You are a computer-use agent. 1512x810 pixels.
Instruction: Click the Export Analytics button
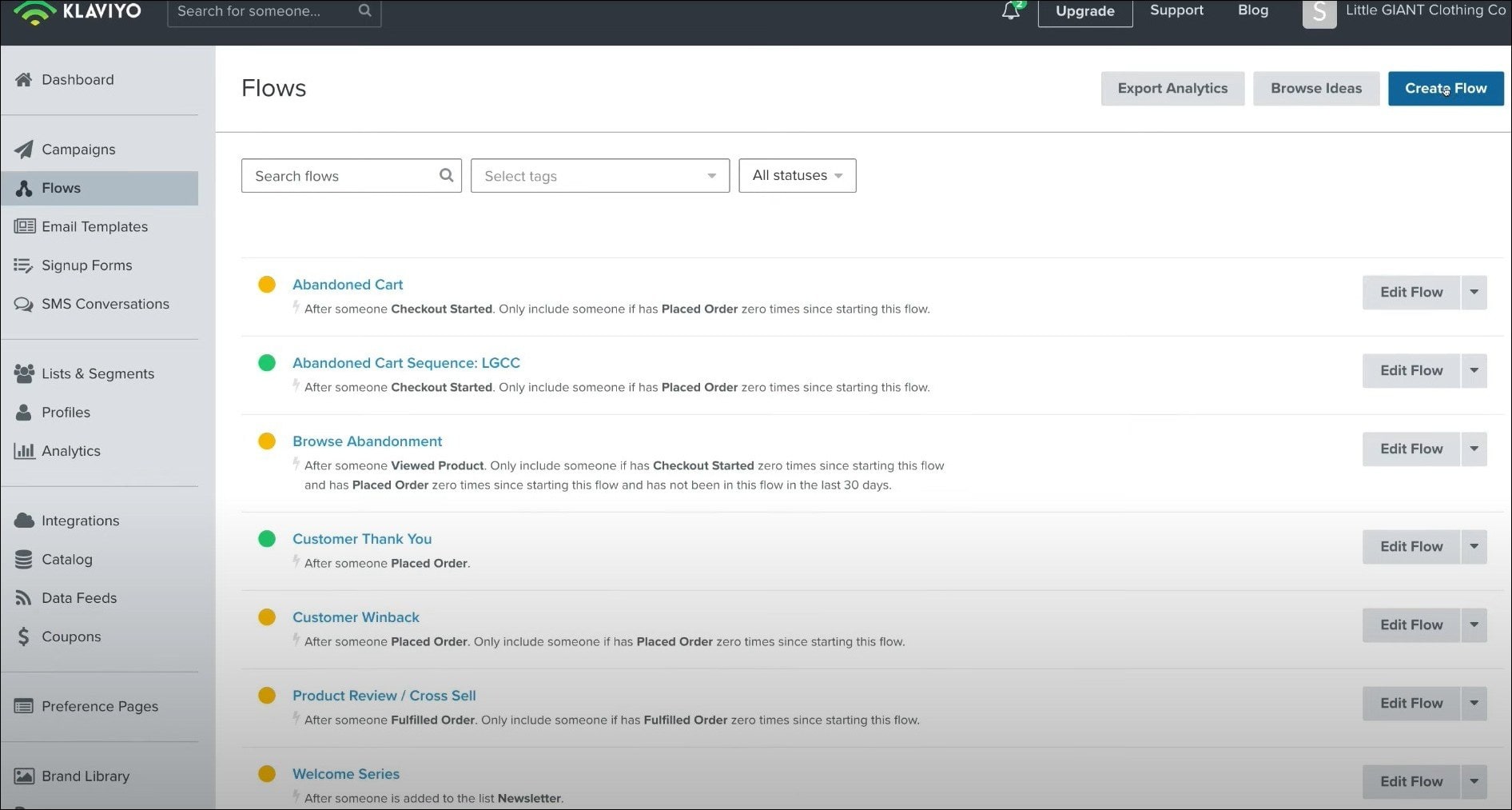[1172, 89]
